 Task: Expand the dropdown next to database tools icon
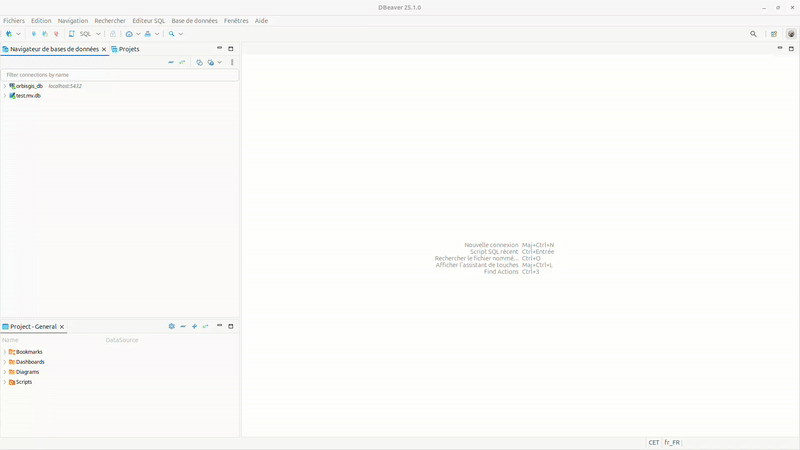(157, 34)
